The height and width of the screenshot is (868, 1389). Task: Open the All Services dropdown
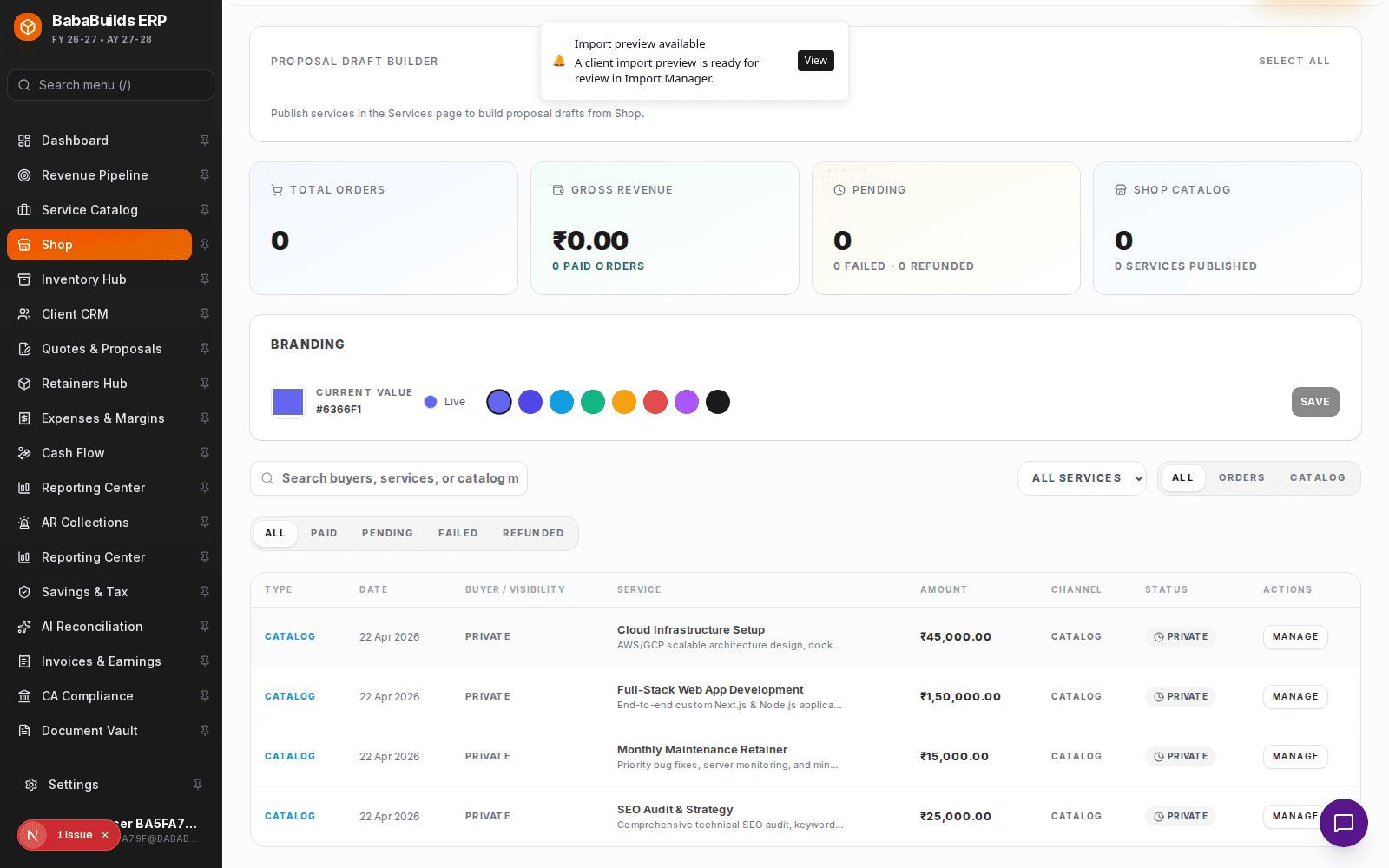point(1082,478)
